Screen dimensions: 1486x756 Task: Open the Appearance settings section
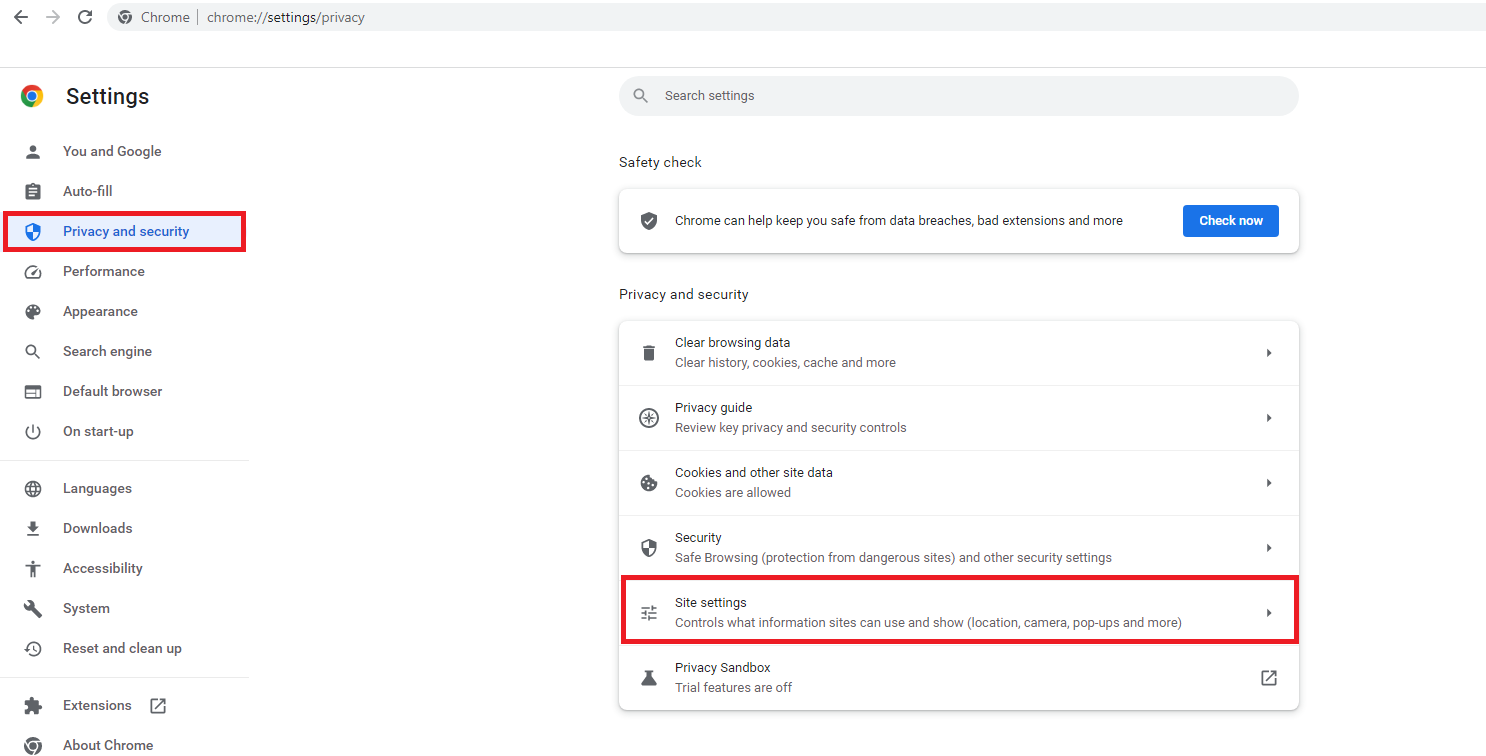[x=100, y=312]
